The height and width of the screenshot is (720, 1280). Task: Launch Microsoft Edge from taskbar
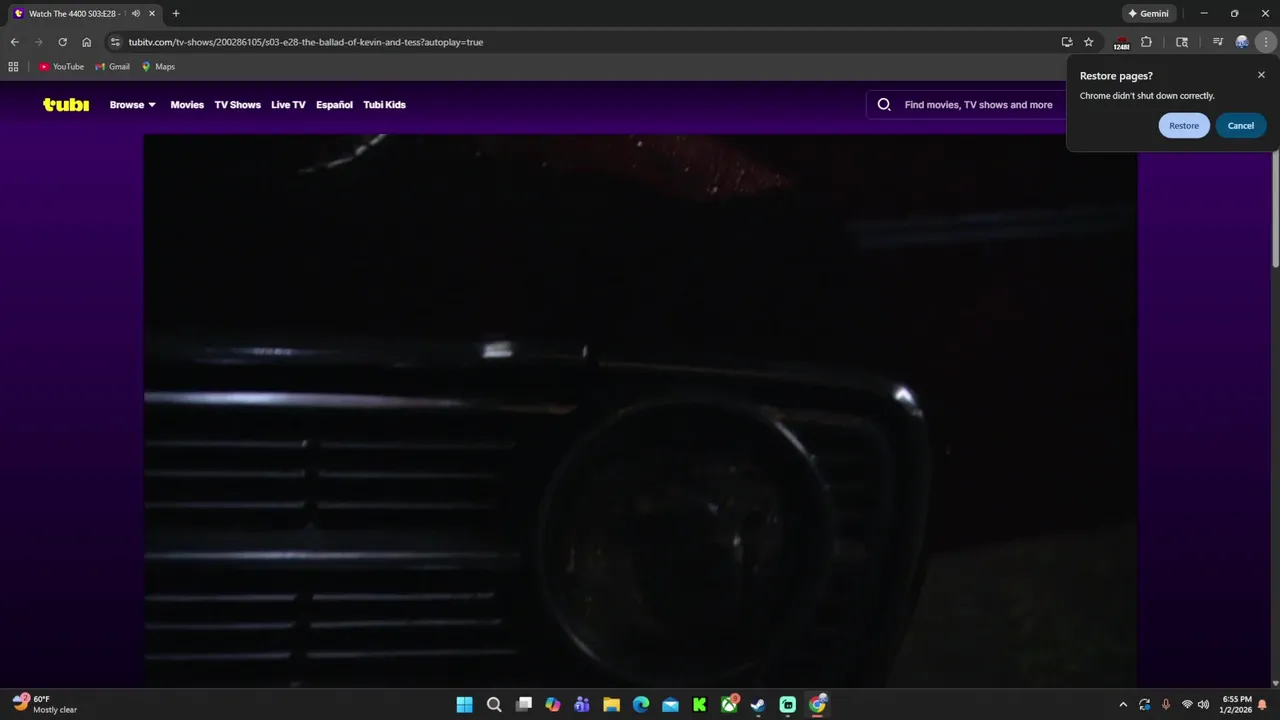click(x=641, y=705)
